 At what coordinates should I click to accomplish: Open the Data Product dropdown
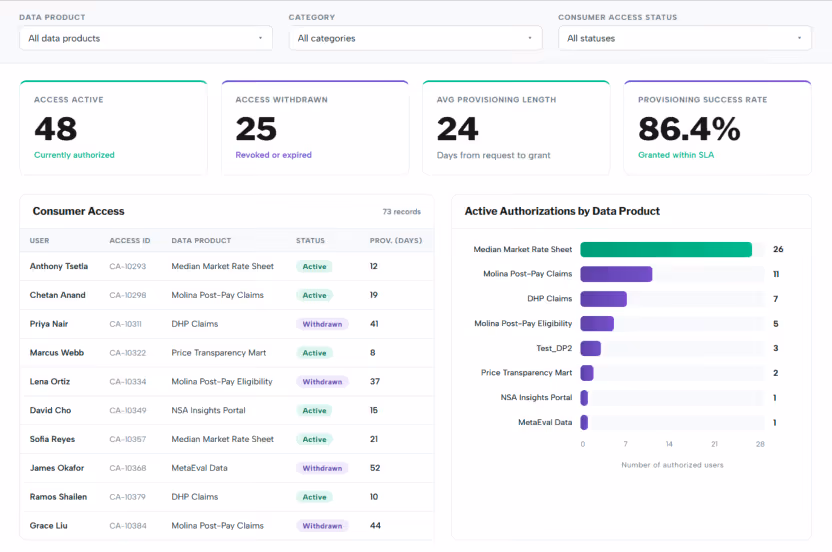click(146, 38)
